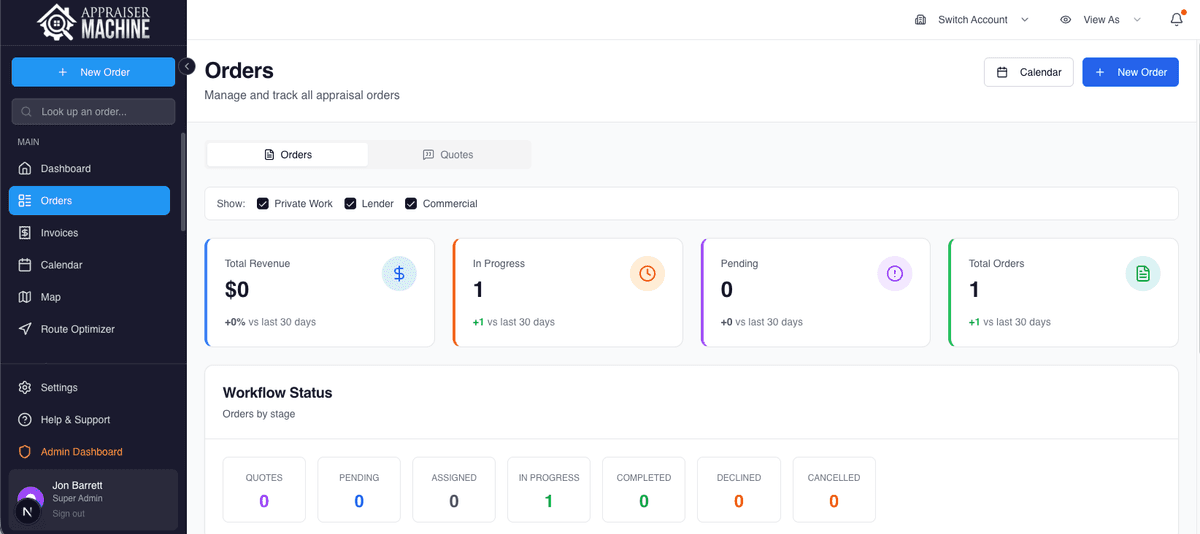Viewport: 1200px width, 534px height.
Task: Open the View As dropdown
Action: tap(1100, 20)
